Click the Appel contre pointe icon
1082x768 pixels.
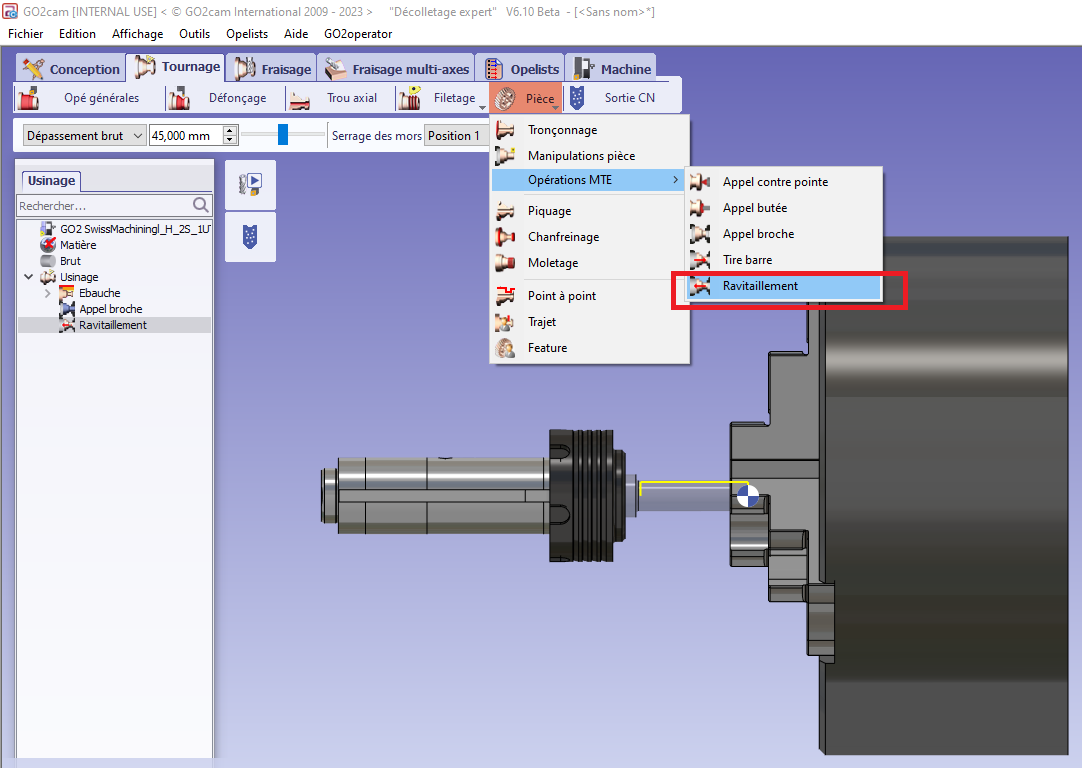click(x=701, y=182)
